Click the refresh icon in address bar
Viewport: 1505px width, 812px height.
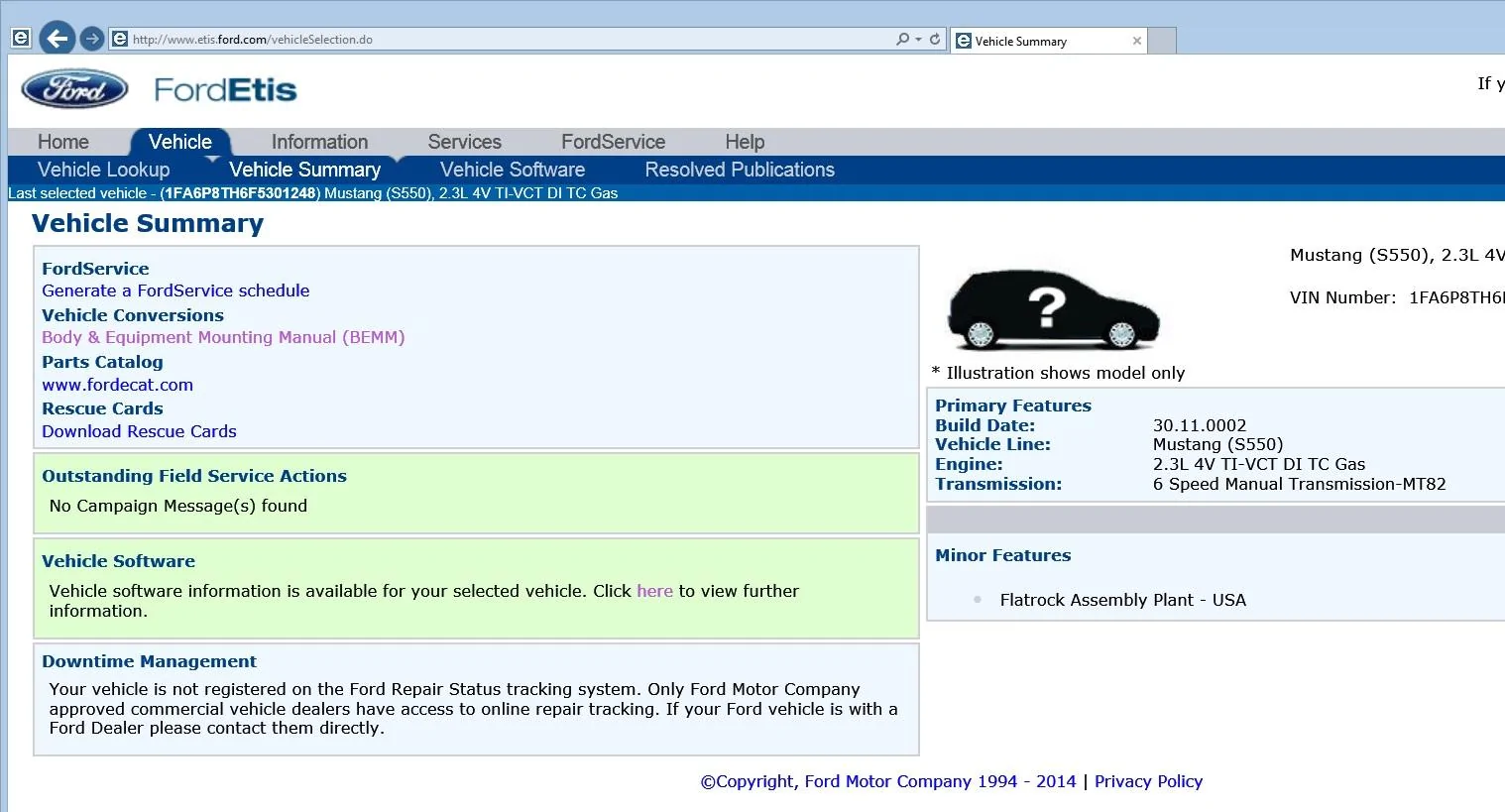tap(934, 40)
